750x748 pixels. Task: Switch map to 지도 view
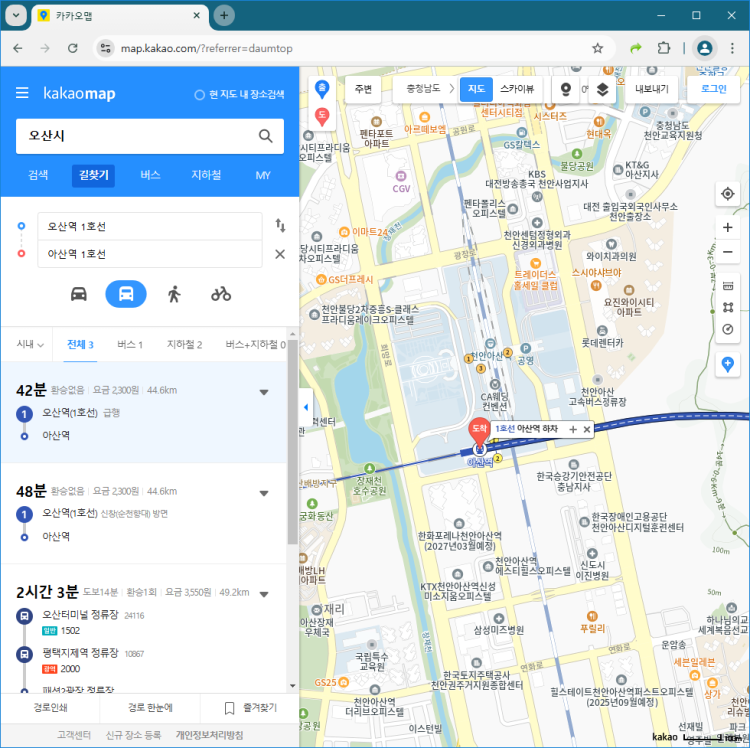[476, 89]
